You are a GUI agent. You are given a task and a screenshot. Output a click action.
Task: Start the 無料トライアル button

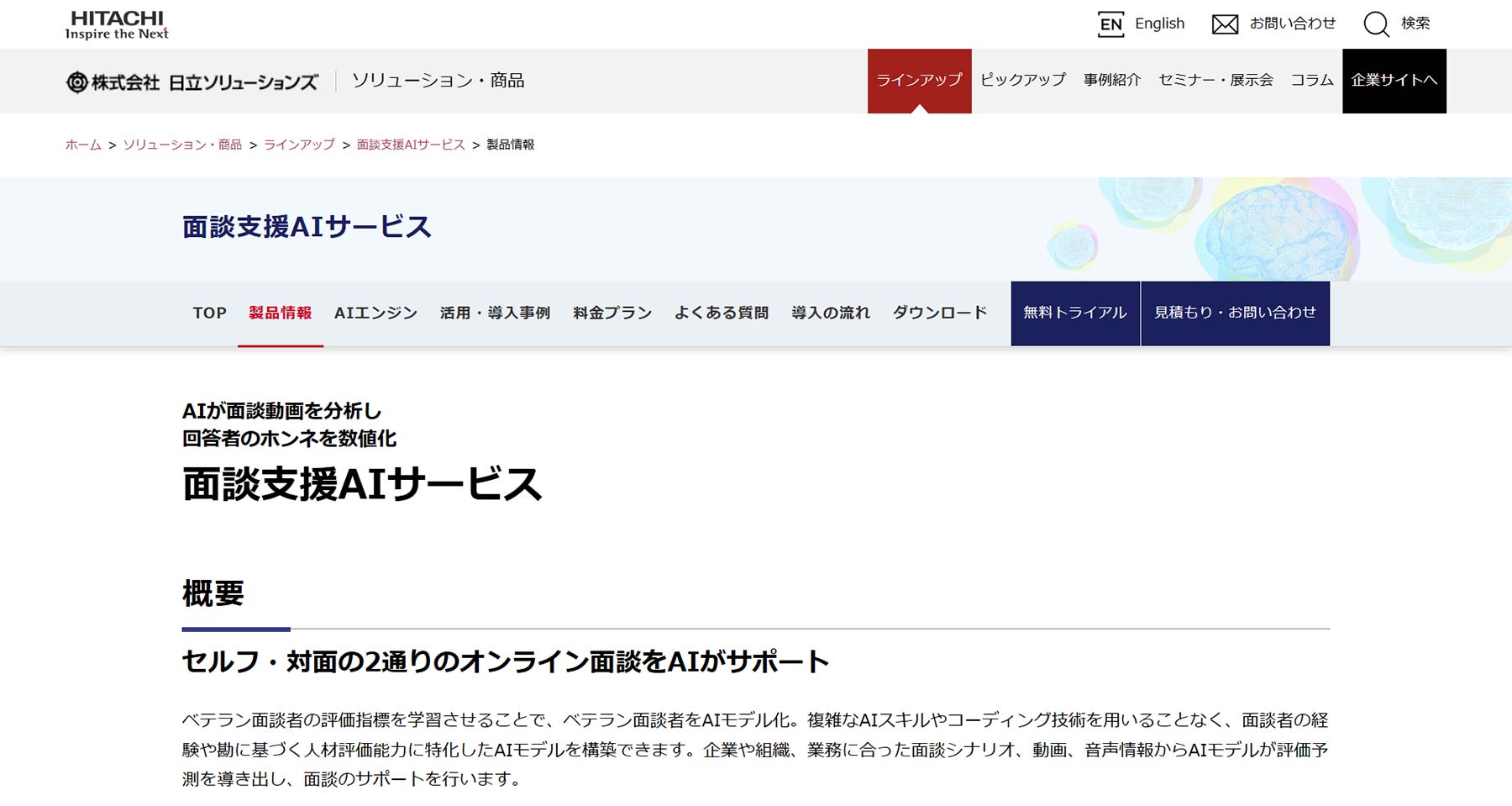1075,313
